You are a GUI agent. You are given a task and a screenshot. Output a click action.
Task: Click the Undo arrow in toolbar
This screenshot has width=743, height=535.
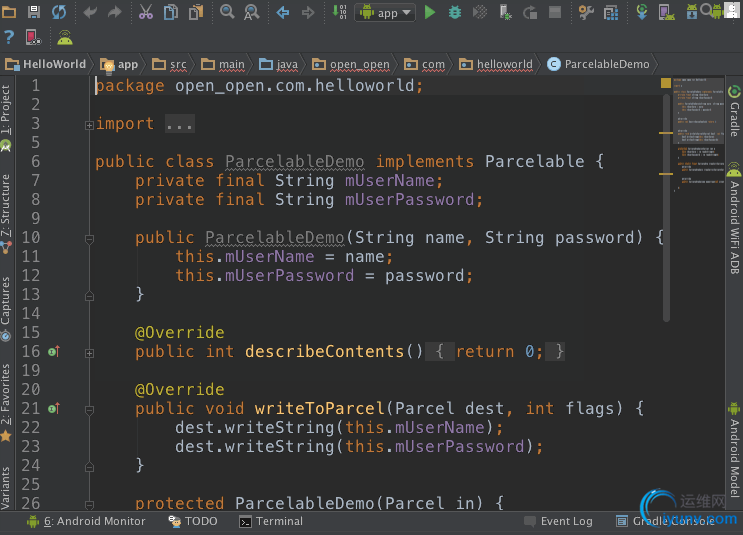91,13
